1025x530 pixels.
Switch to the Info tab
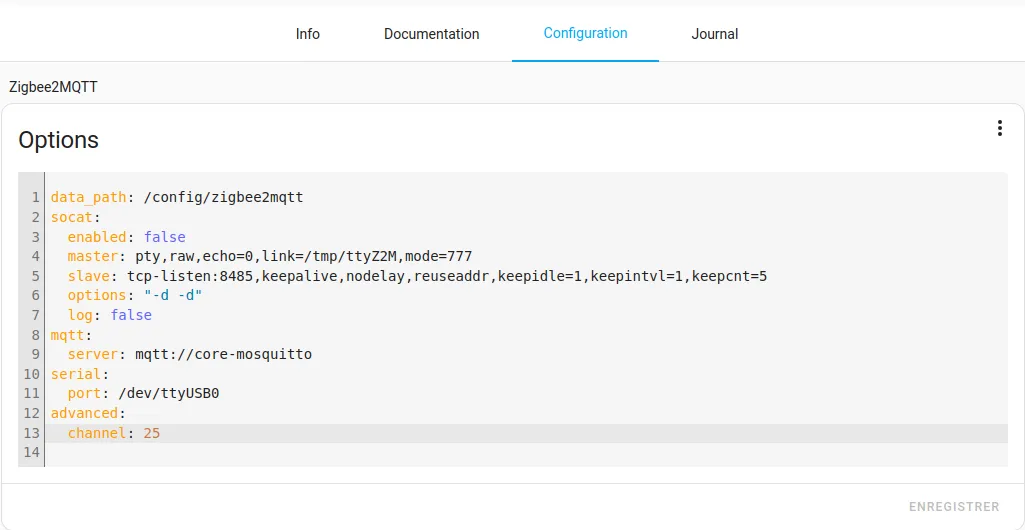pos(308,34)
